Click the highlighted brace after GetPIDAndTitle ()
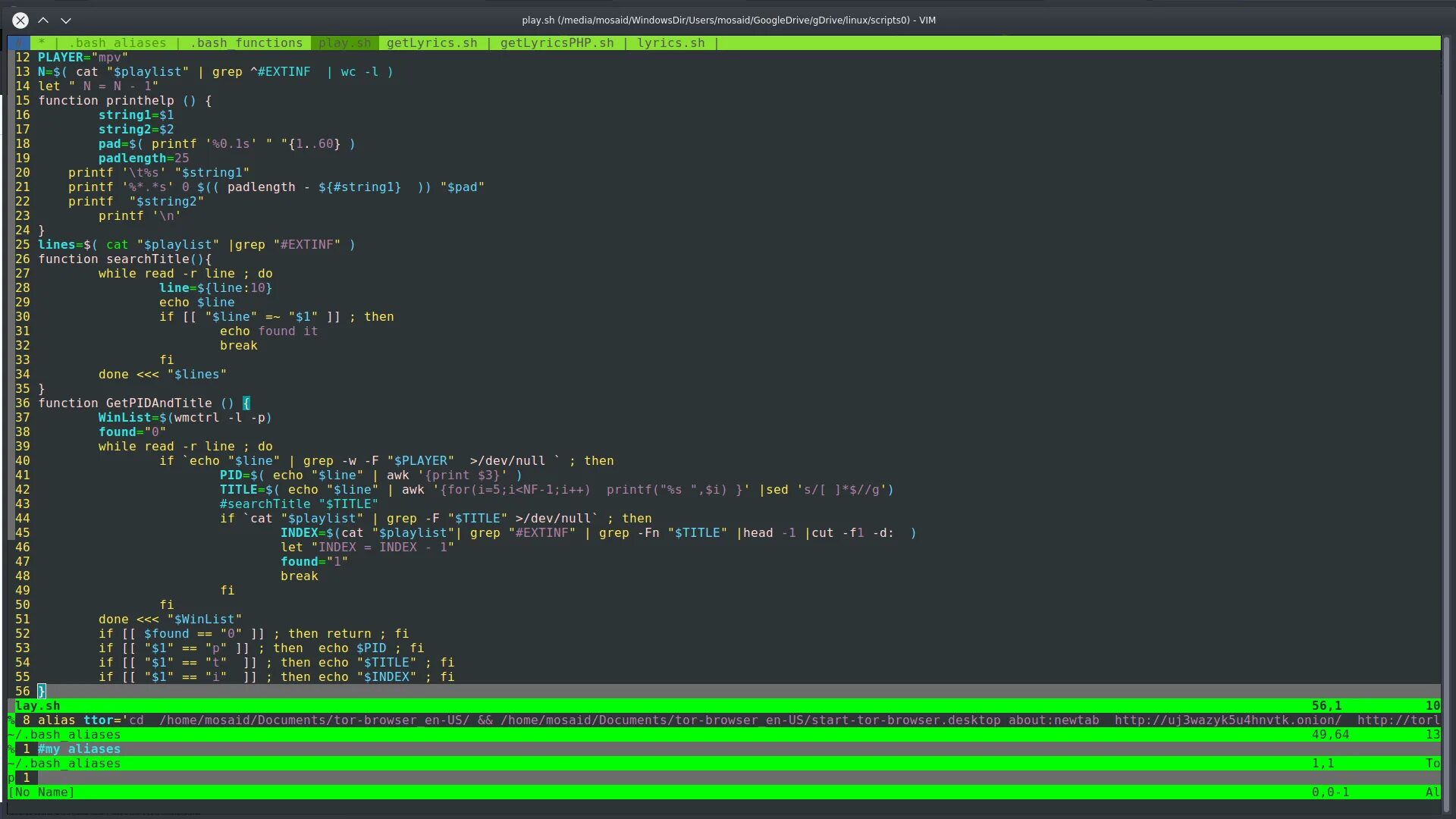The image size is (1456, 819). click(246, 403)
